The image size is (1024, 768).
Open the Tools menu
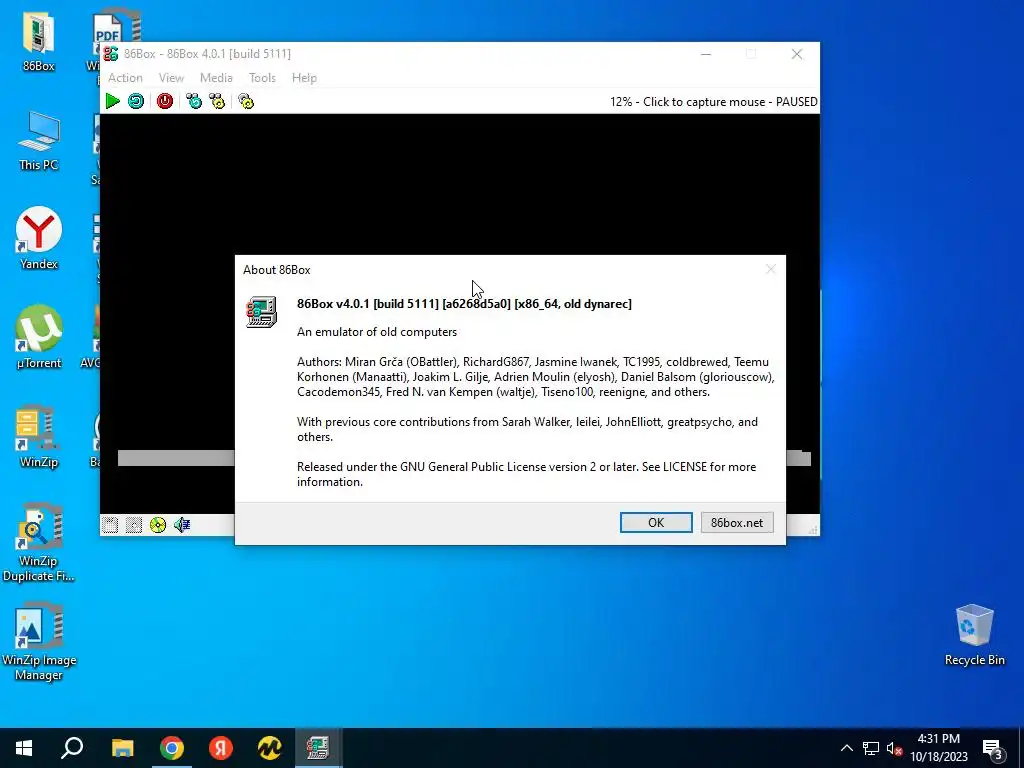[x=262, y=78]
